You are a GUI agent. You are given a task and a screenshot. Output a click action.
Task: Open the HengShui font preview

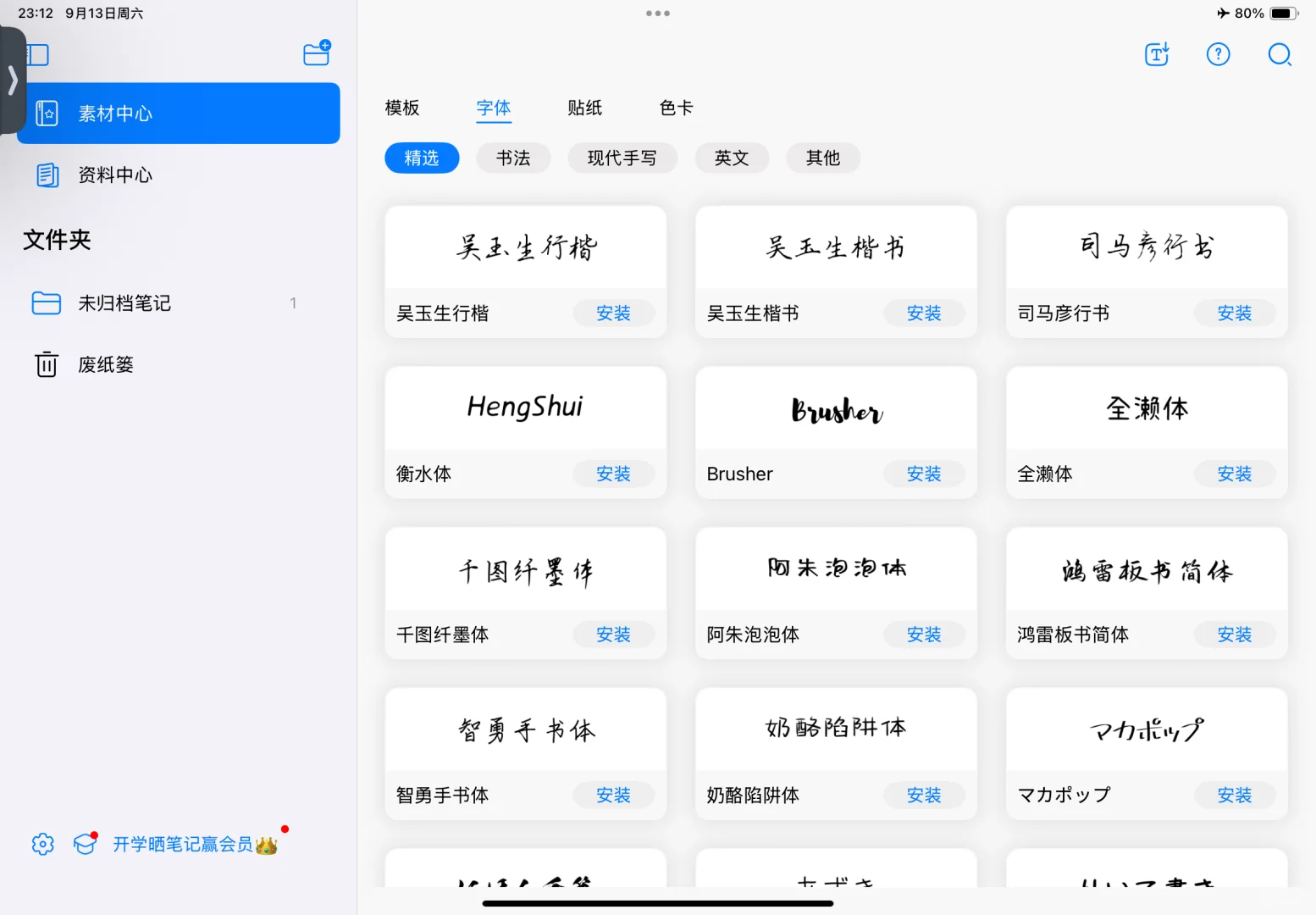coord(526,408)
